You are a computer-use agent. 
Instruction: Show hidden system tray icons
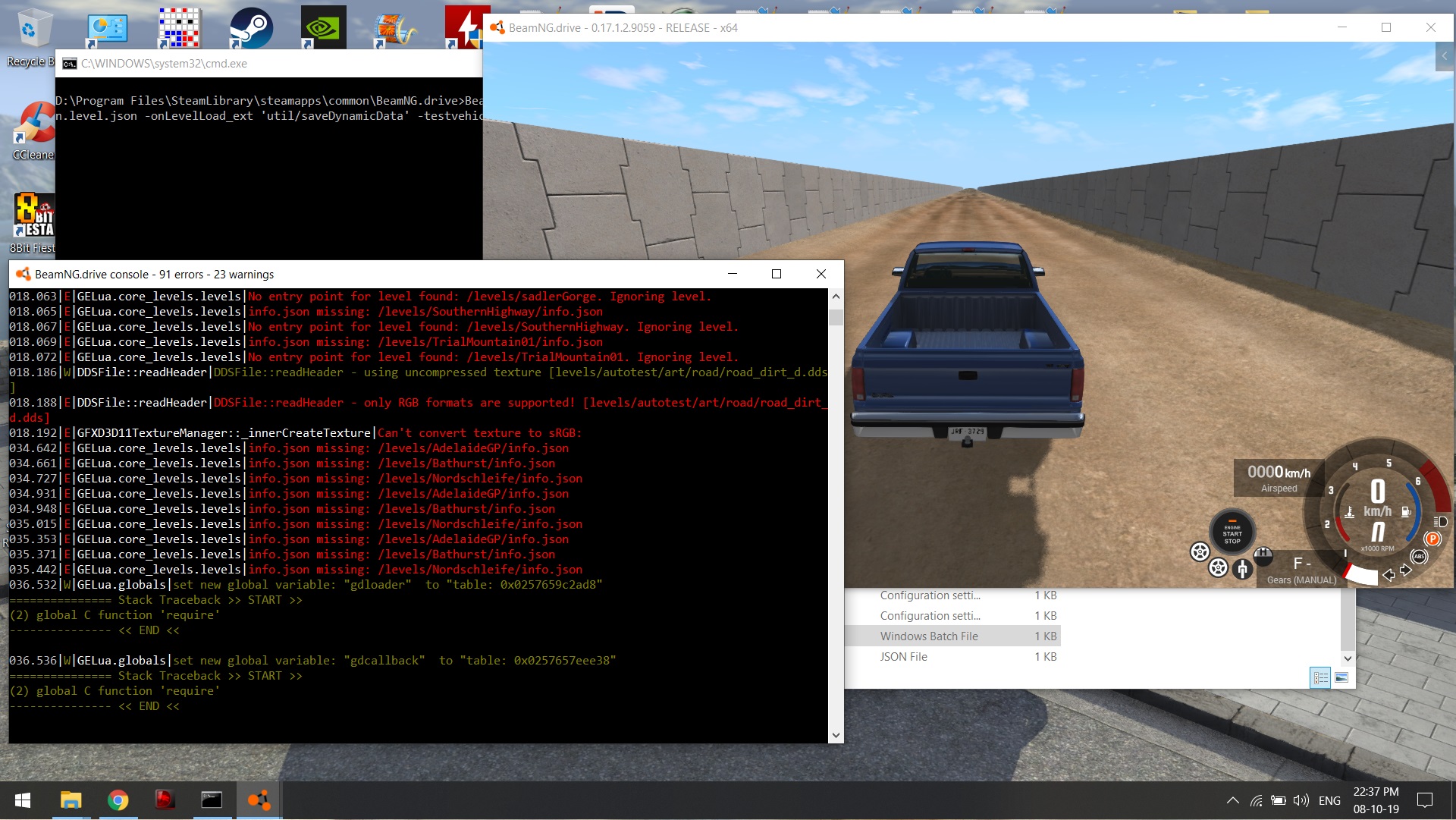pyautogui.click(x=1233, y=800)
